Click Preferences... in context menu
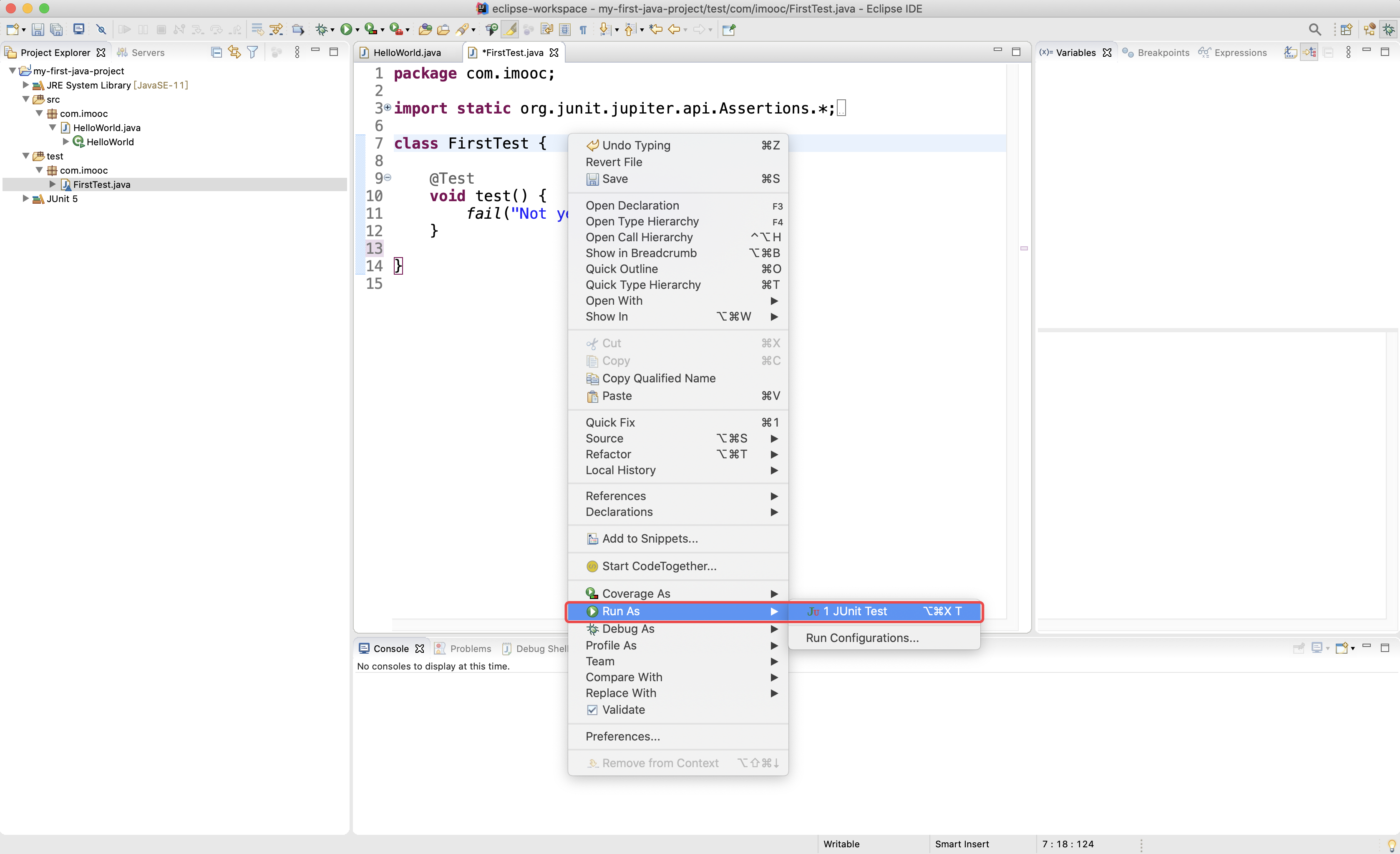This screenshot has height=854, width=1400. [x=678, y=736]
